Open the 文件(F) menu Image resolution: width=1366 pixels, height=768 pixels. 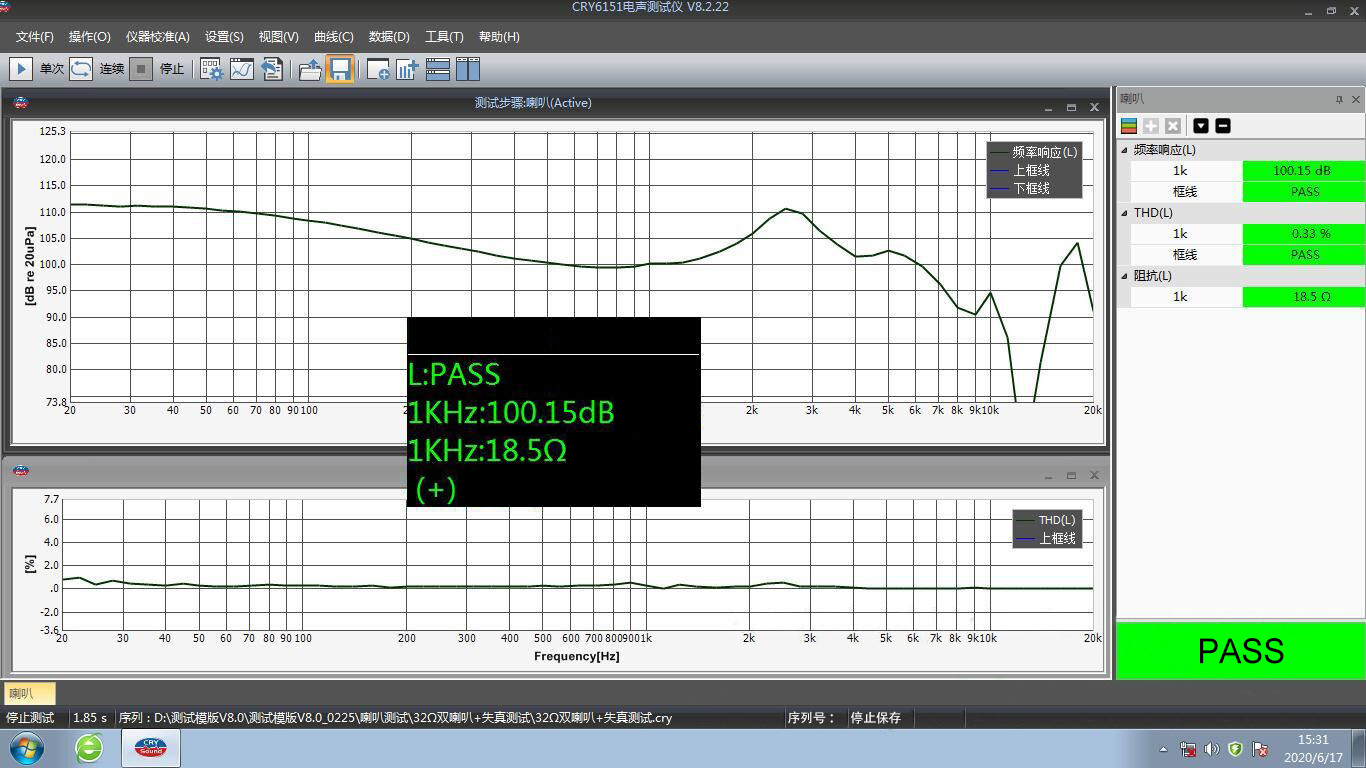35,37
